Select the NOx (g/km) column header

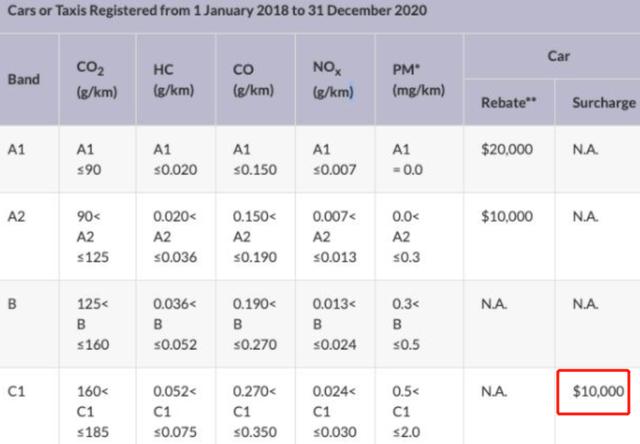[x=332, y=78]
